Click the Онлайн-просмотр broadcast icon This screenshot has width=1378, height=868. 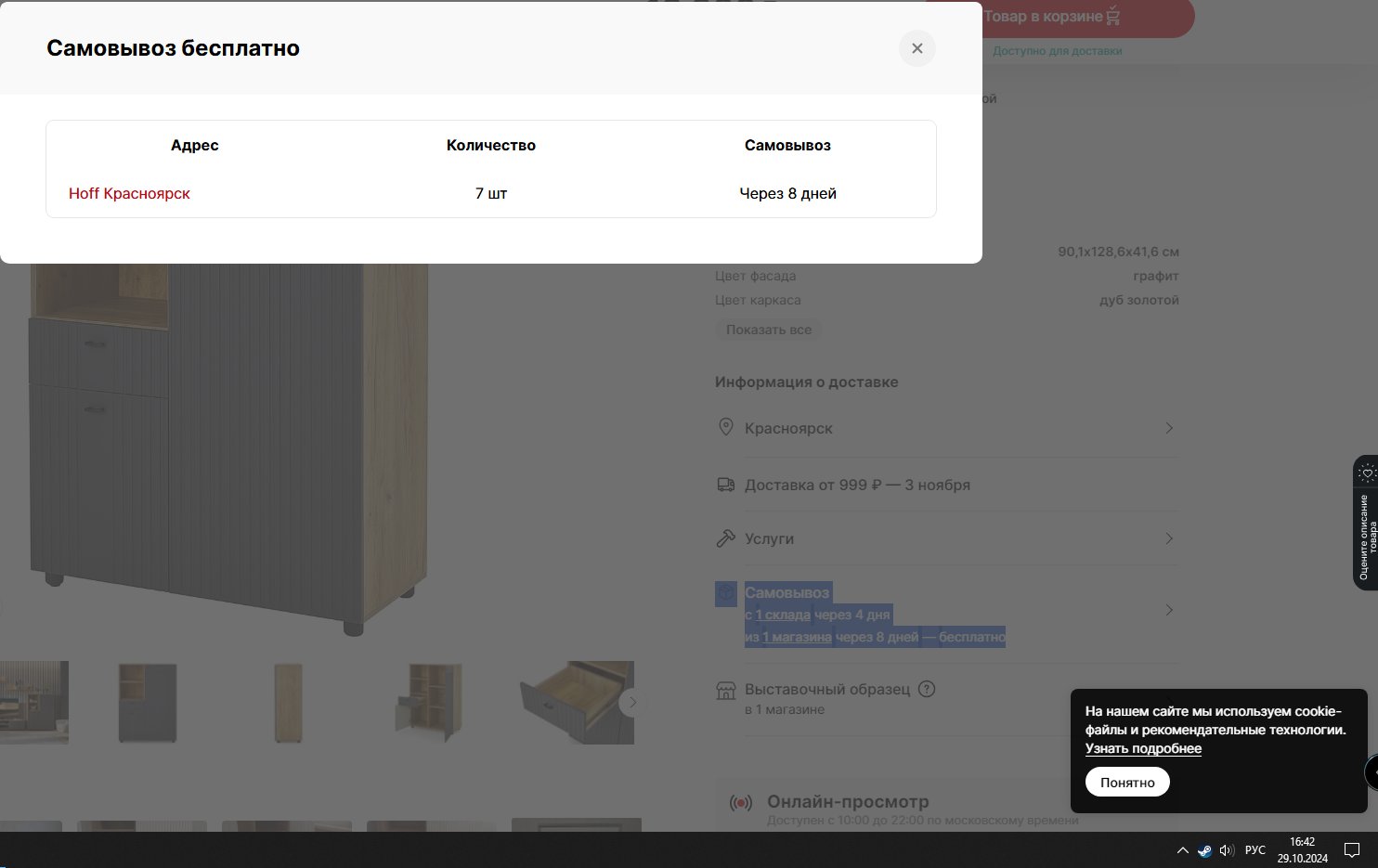point(741,803)
